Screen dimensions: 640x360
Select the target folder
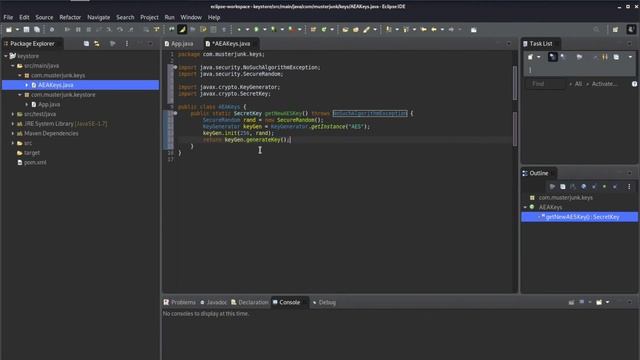coord(32,153)
